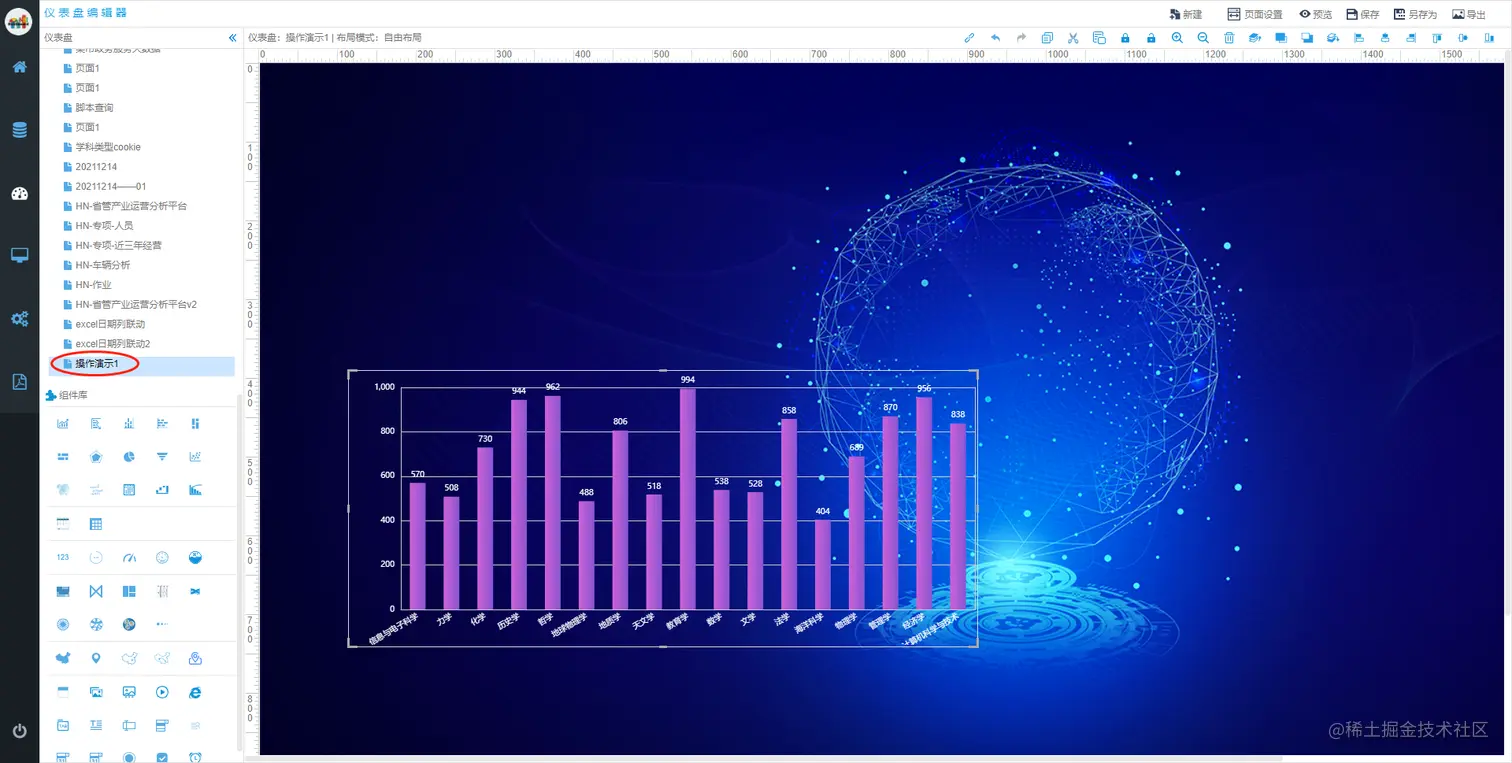Pick the radar pentagon chart component

(96, 457)
